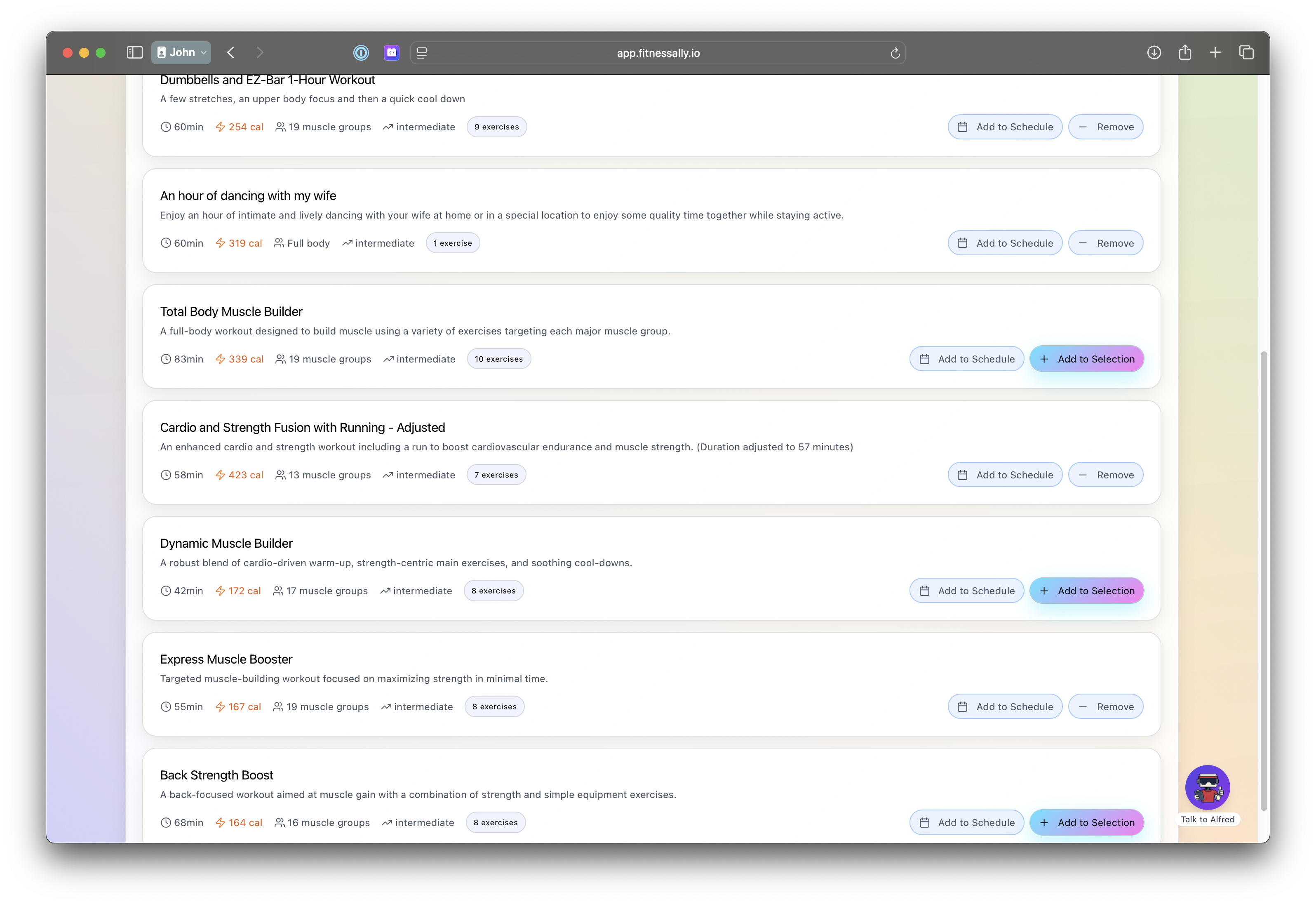Image resolution: width=1316 pixels, height=904 pixels.
Task: Reload the page with refresh icon
Action: [895, 53]
